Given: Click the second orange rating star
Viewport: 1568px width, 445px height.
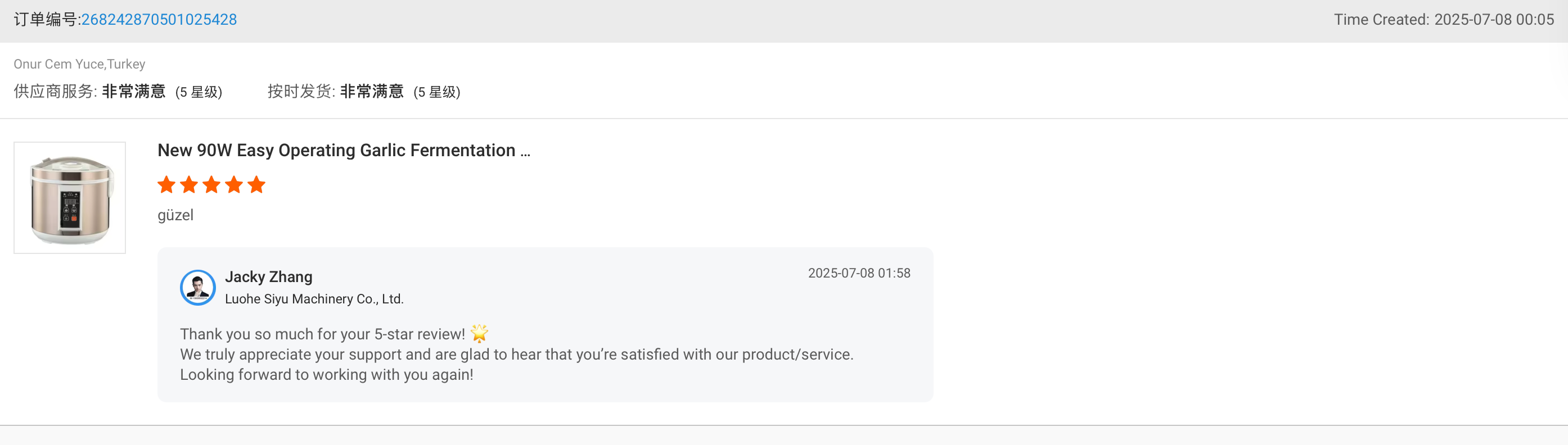Looking at the screenshot, I should click(190, 184).
